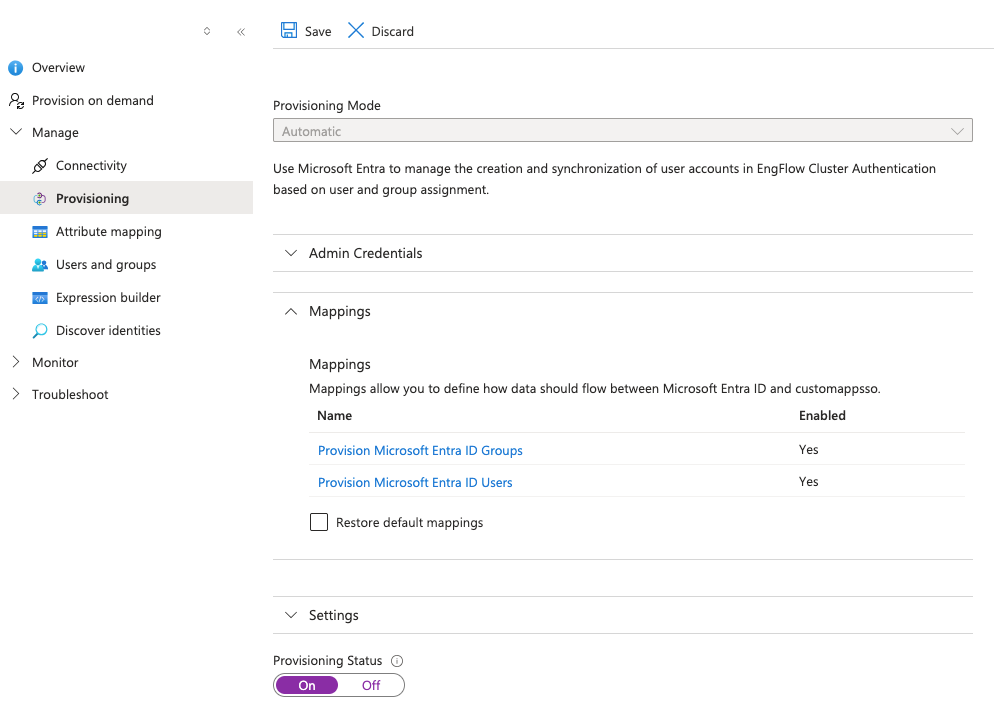Check Restore default mappings checkbox
This screenshot has height=711, width=994.
tap(319, 522)
